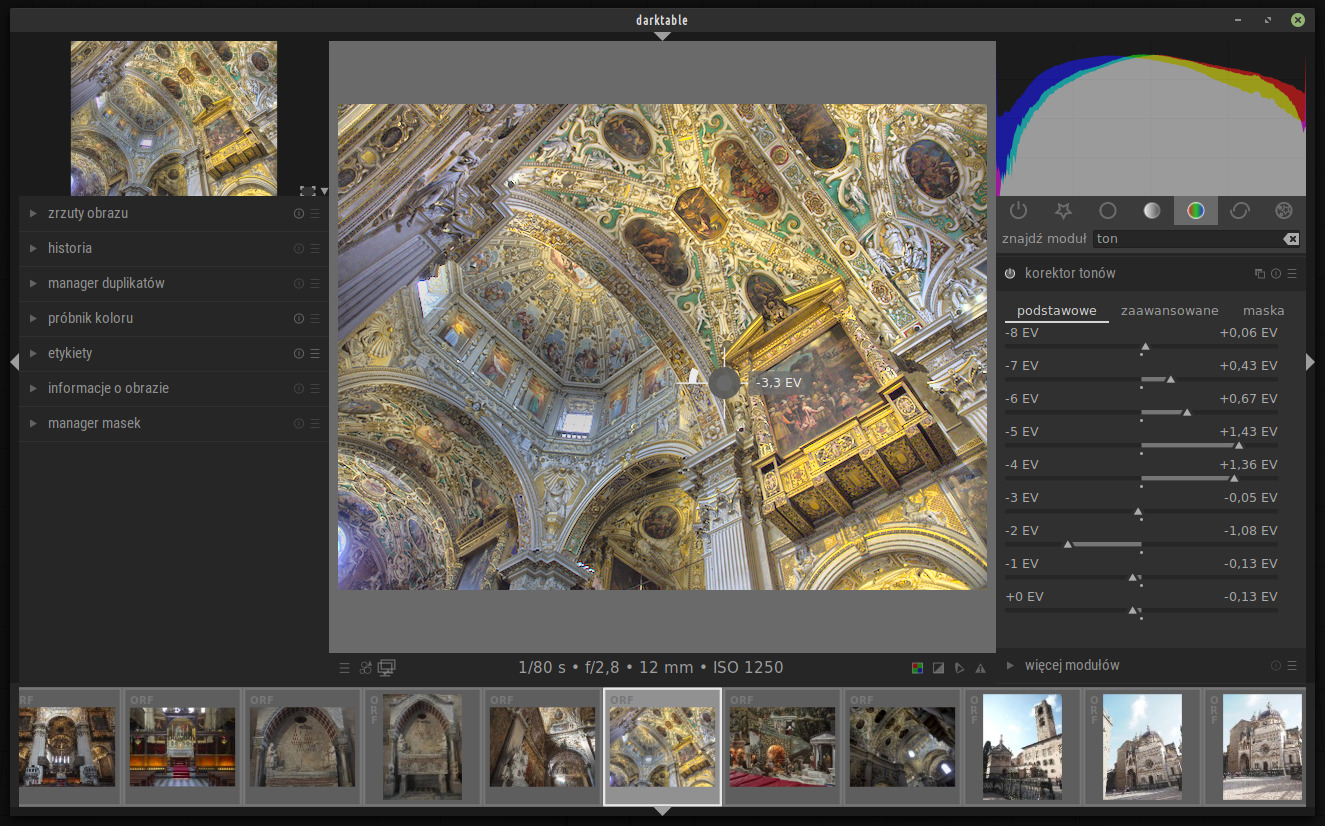Reset korektor tonów module parameters
The width and height of the screenshot is (1325, 826).
pos(1276,274)
